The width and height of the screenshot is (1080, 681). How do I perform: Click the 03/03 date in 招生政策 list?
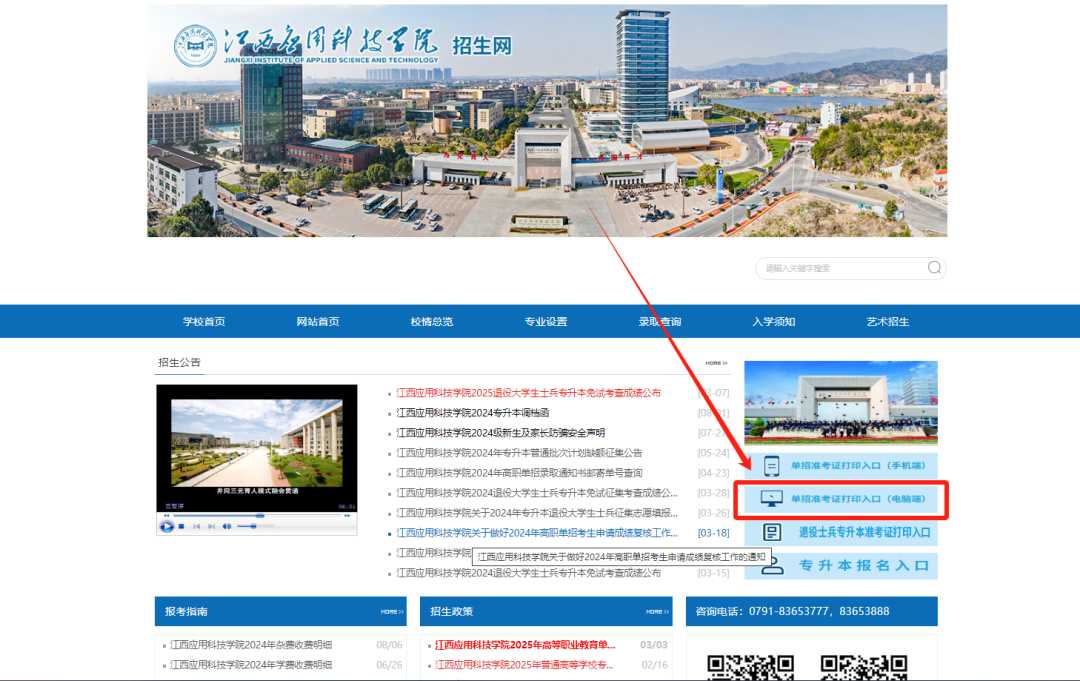coord(654,645)
